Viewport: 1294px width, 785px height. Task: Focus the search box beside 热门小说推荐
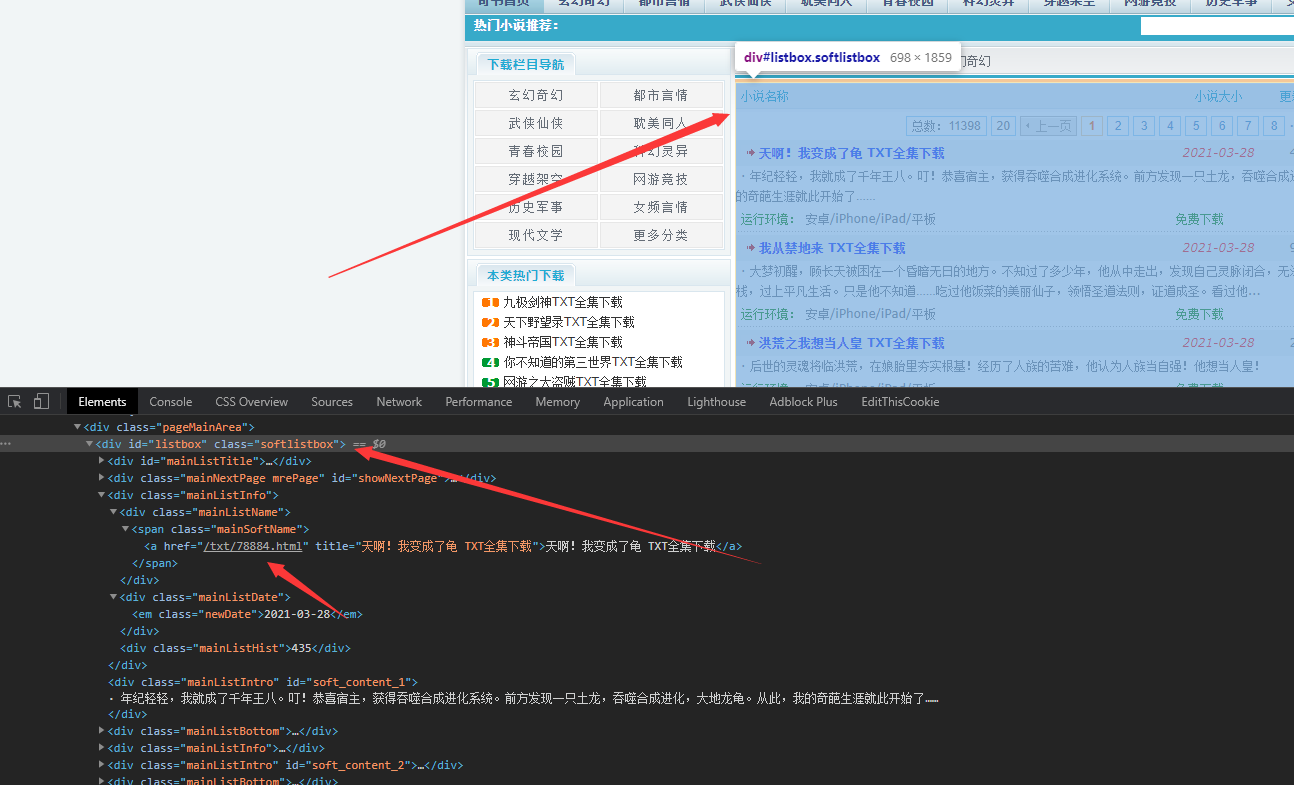point(1217,26)
